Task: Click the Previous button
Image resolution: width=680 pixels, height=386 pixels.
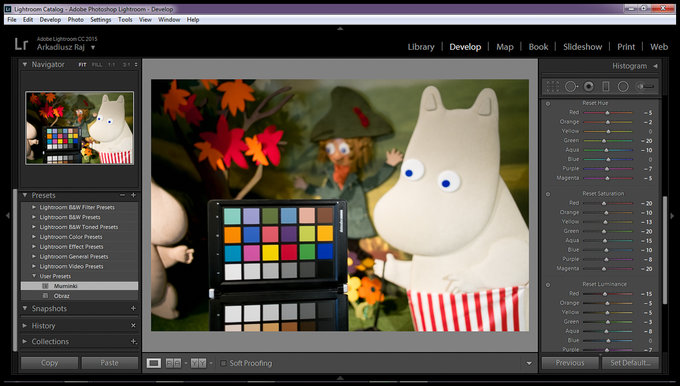Action: (x=570, y=363)
